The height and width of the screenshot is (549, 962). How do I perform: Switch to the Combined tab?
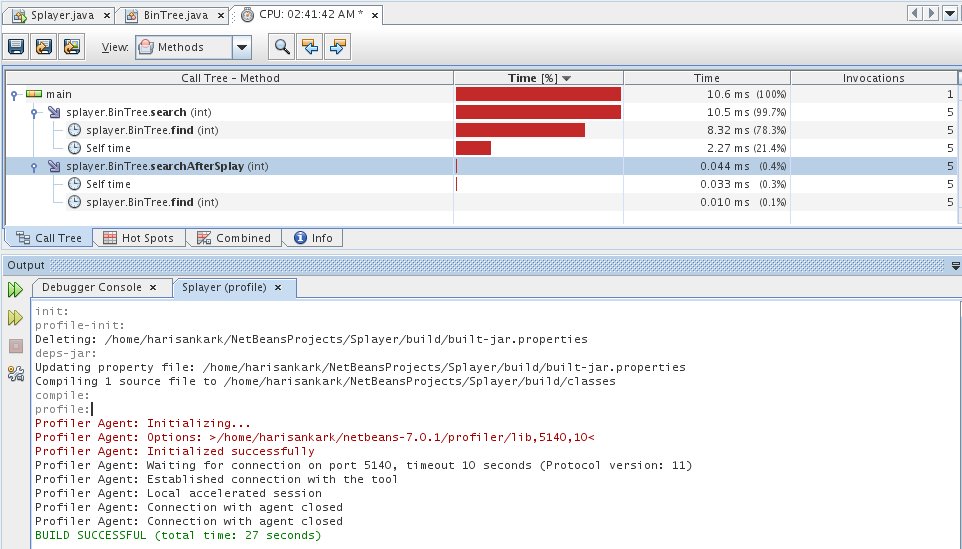coord(234,238)
